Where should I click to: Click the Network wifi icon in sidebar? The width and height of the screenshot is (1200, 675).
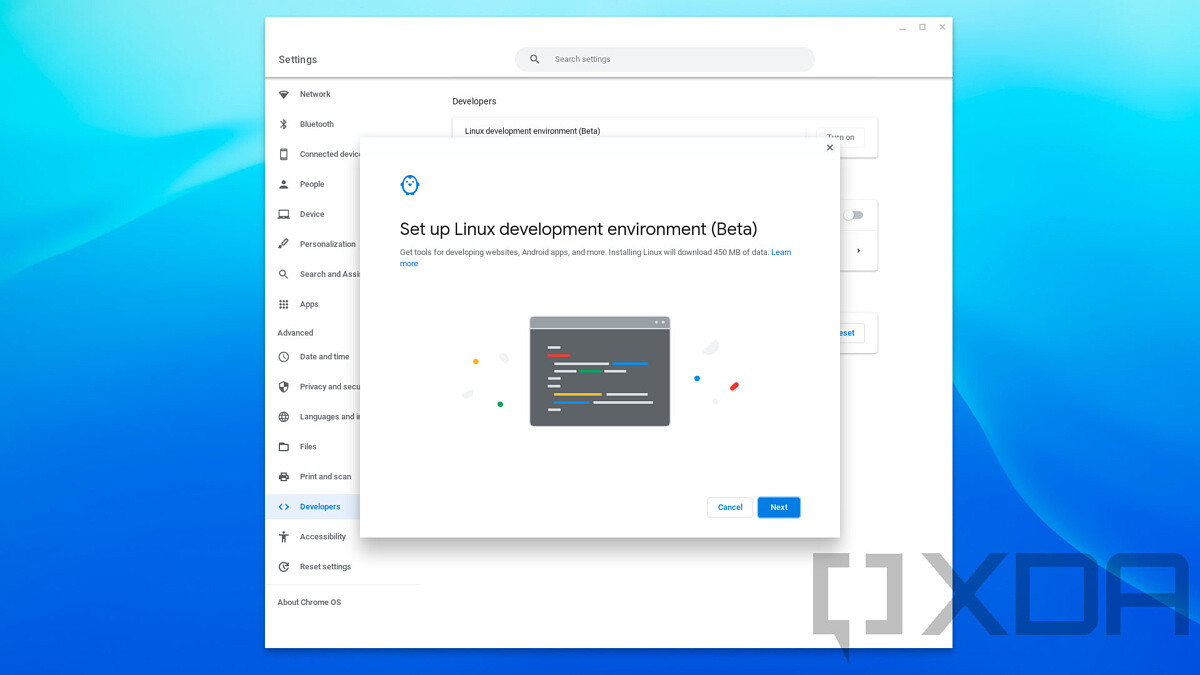pos(284,94)
